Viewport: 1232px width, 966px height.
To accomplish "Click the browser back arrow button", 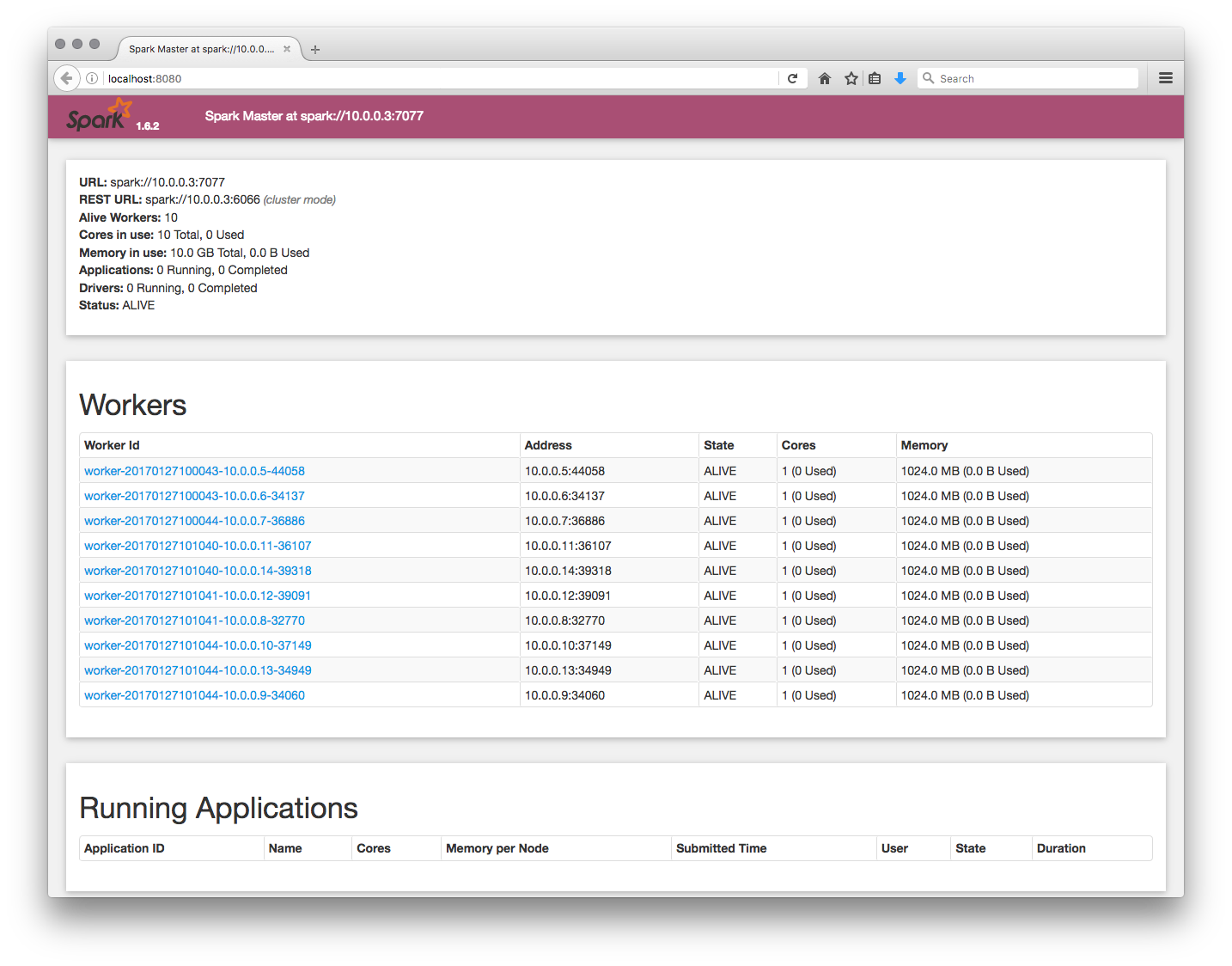I will pyautogui.click(x=67, y=78).
